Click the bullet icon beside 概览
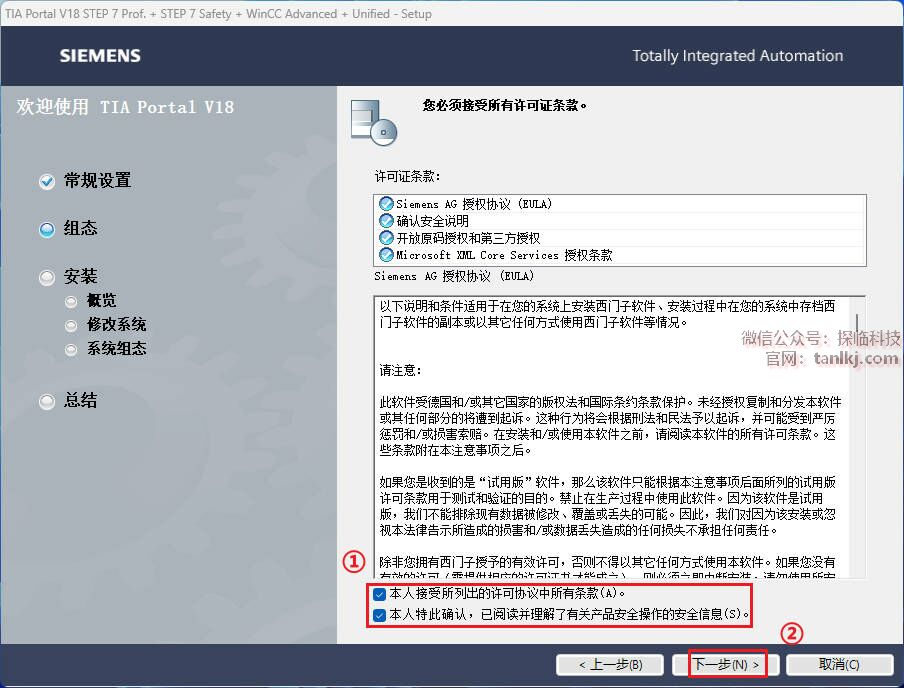This screenshot has height=688, width=904. (71, 302)
